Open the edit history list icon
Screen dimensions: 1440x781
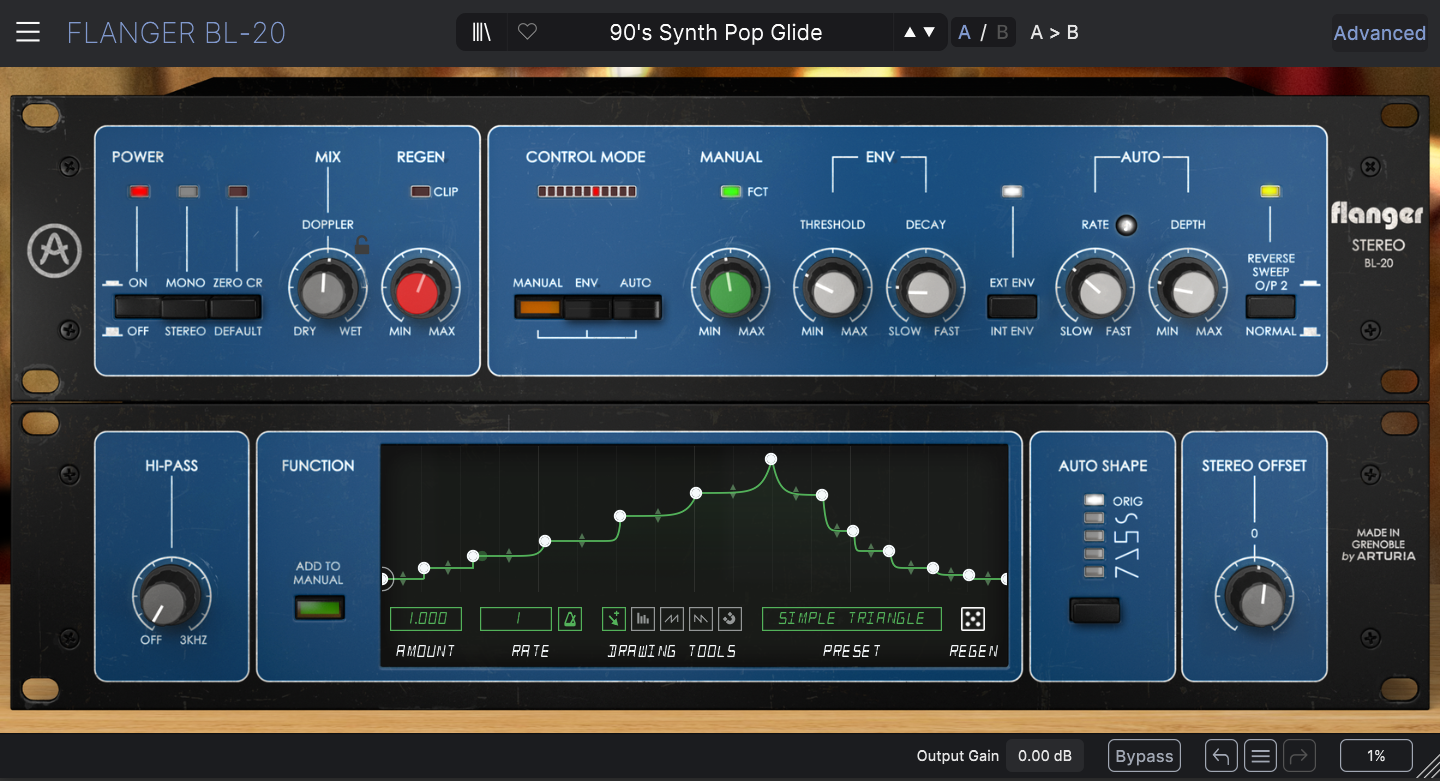tap(1261, 756)
